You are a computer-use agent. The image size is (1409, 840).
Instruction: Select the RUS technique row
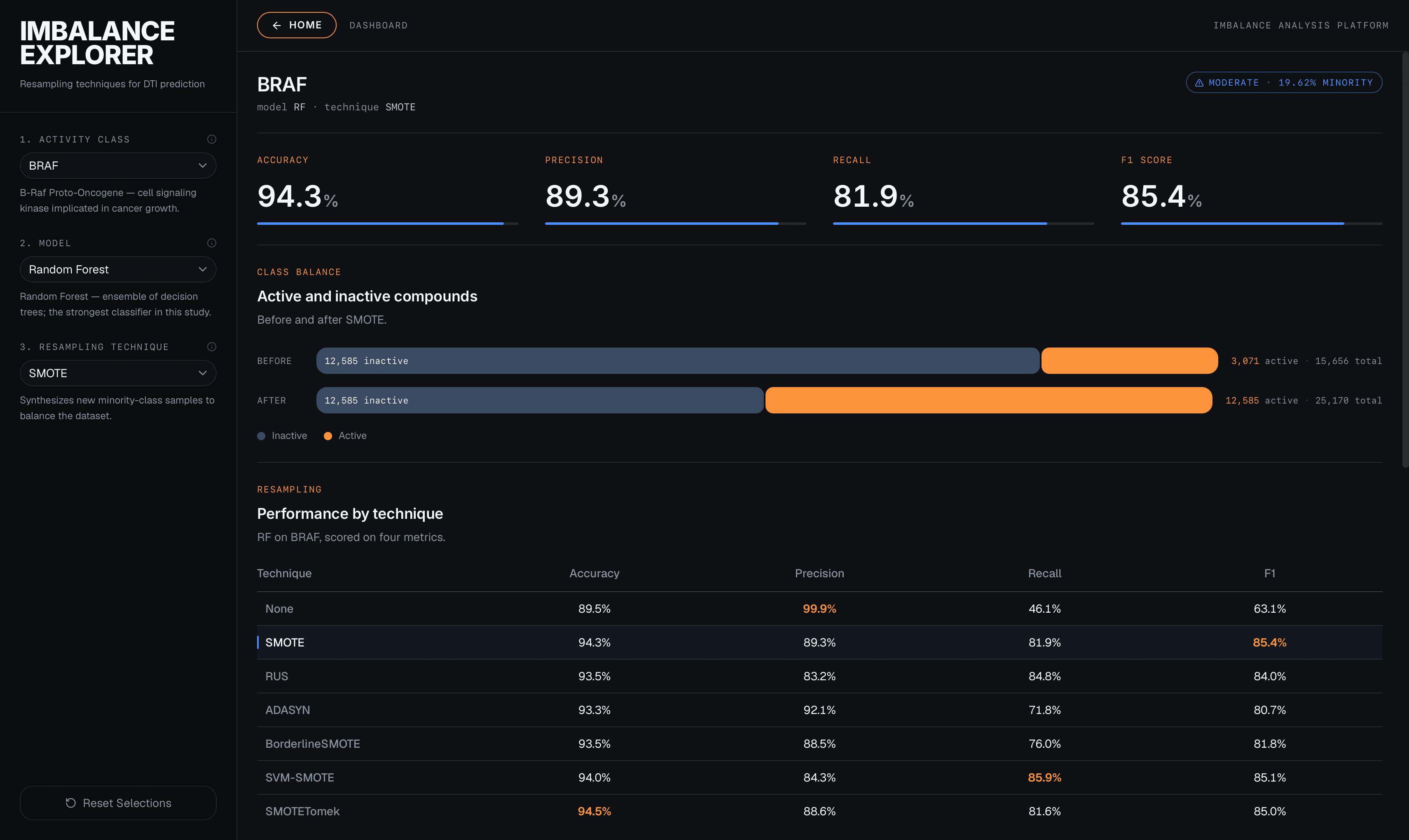(819, 676)
